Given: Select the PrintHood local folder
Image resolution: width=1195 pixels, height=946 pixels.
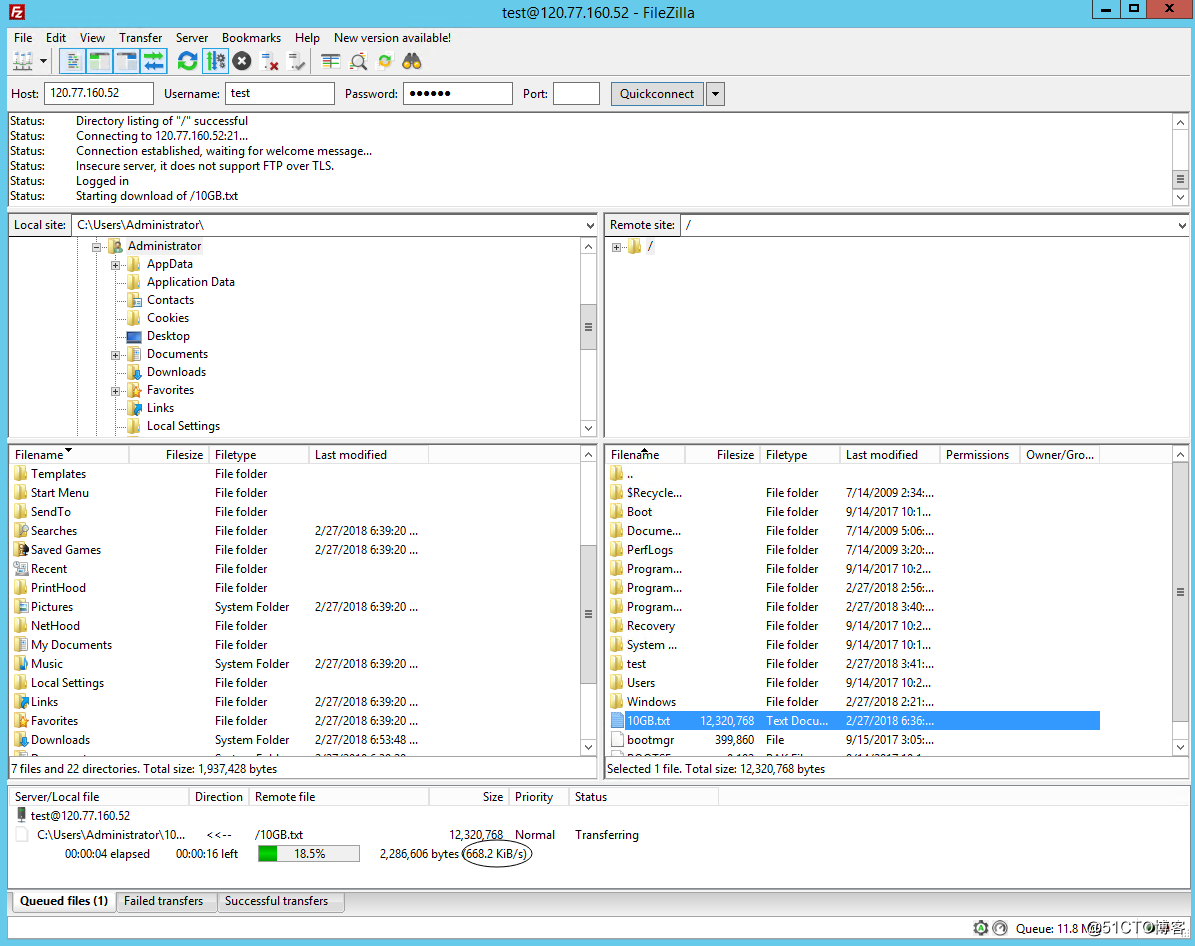Looking at the screenshot, I should [x=219, y=588].
